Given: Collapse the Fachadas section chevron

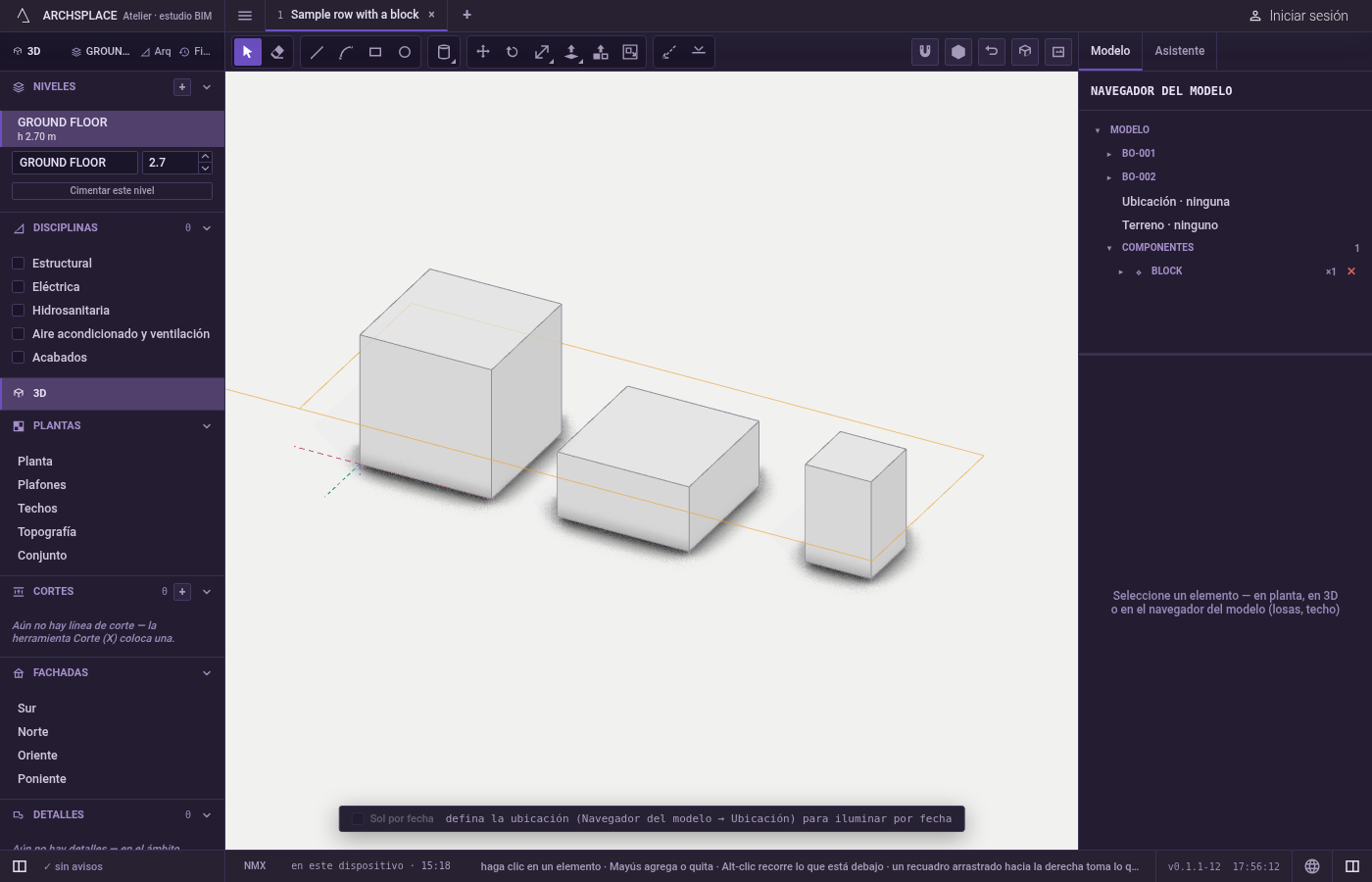Looking at the screenshot, I should click(207, 673).
